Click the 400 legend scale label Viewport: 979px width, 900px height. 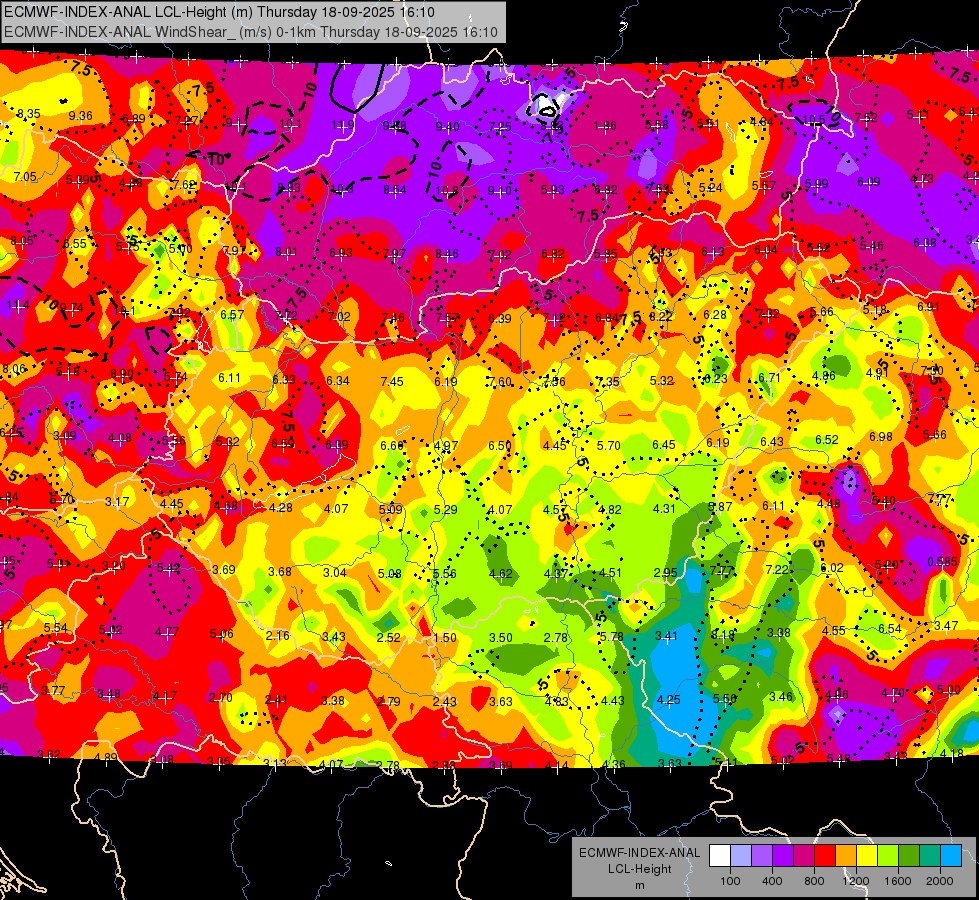coord(772,881)
